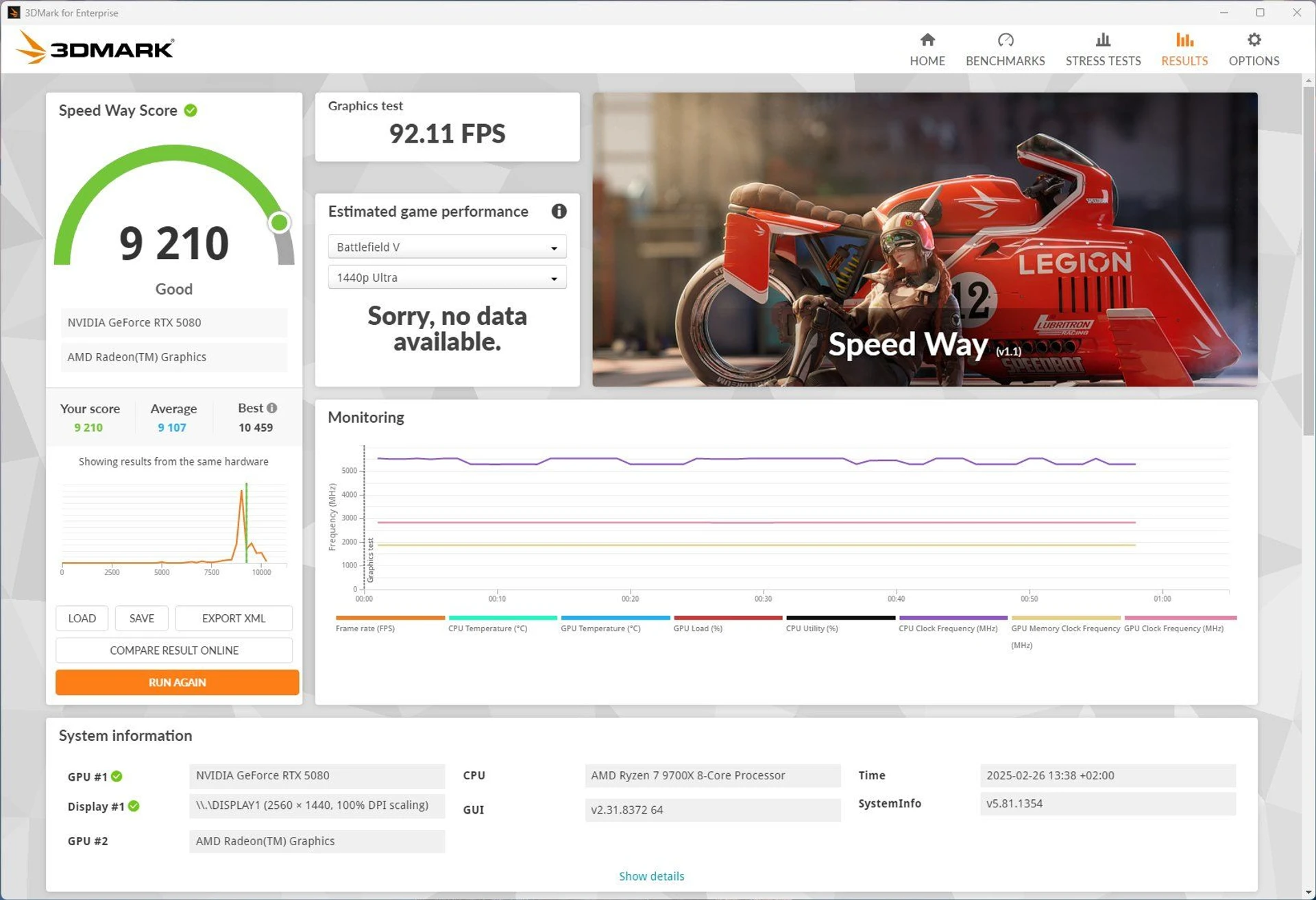Image resolution: width=1316 pixels, height=900 pixels.
Task: Toggle CPU Utility (%) legend
Action: [840, 623]
